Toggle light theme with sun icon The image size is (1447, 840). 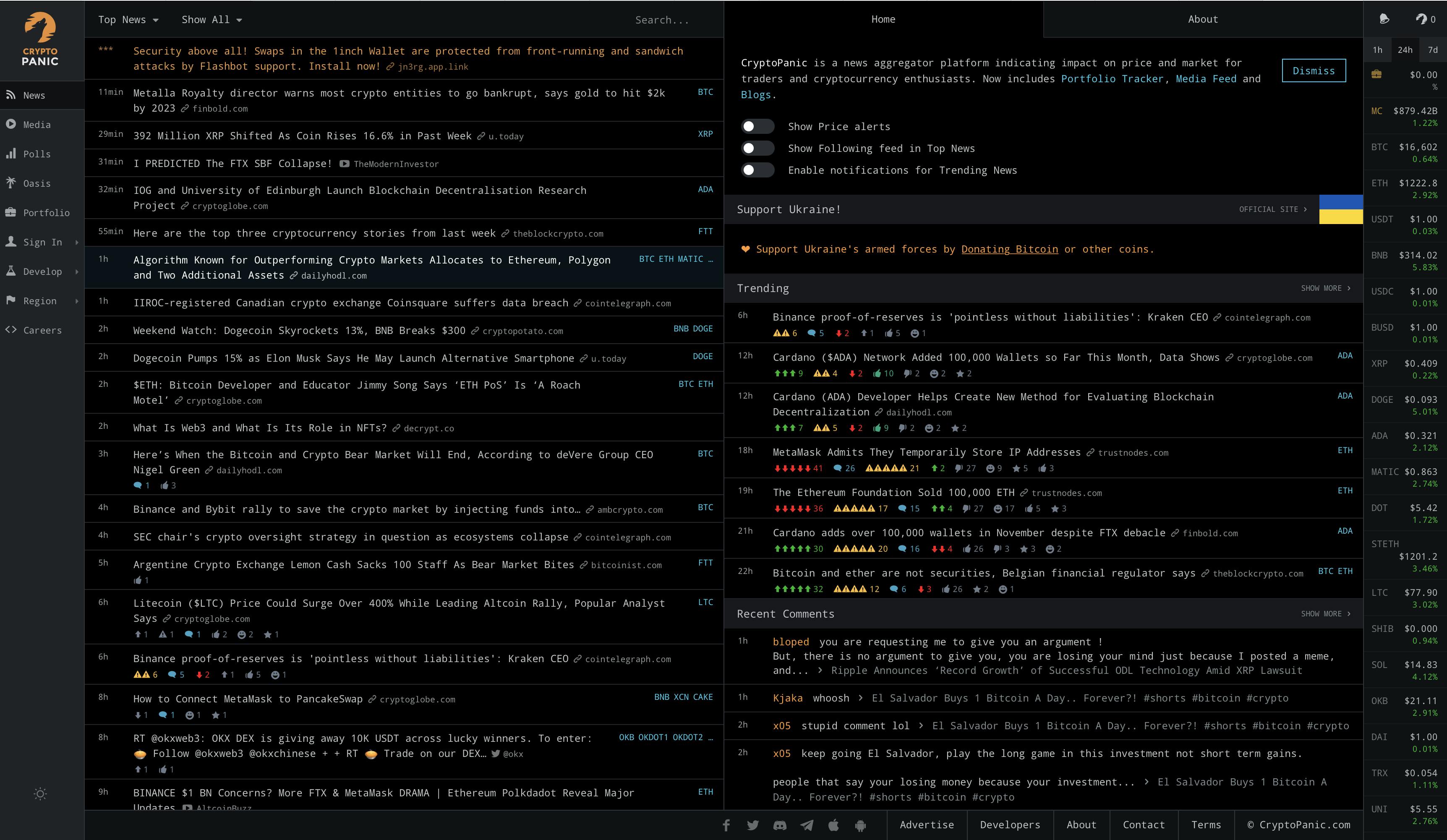tap(40, 793)
